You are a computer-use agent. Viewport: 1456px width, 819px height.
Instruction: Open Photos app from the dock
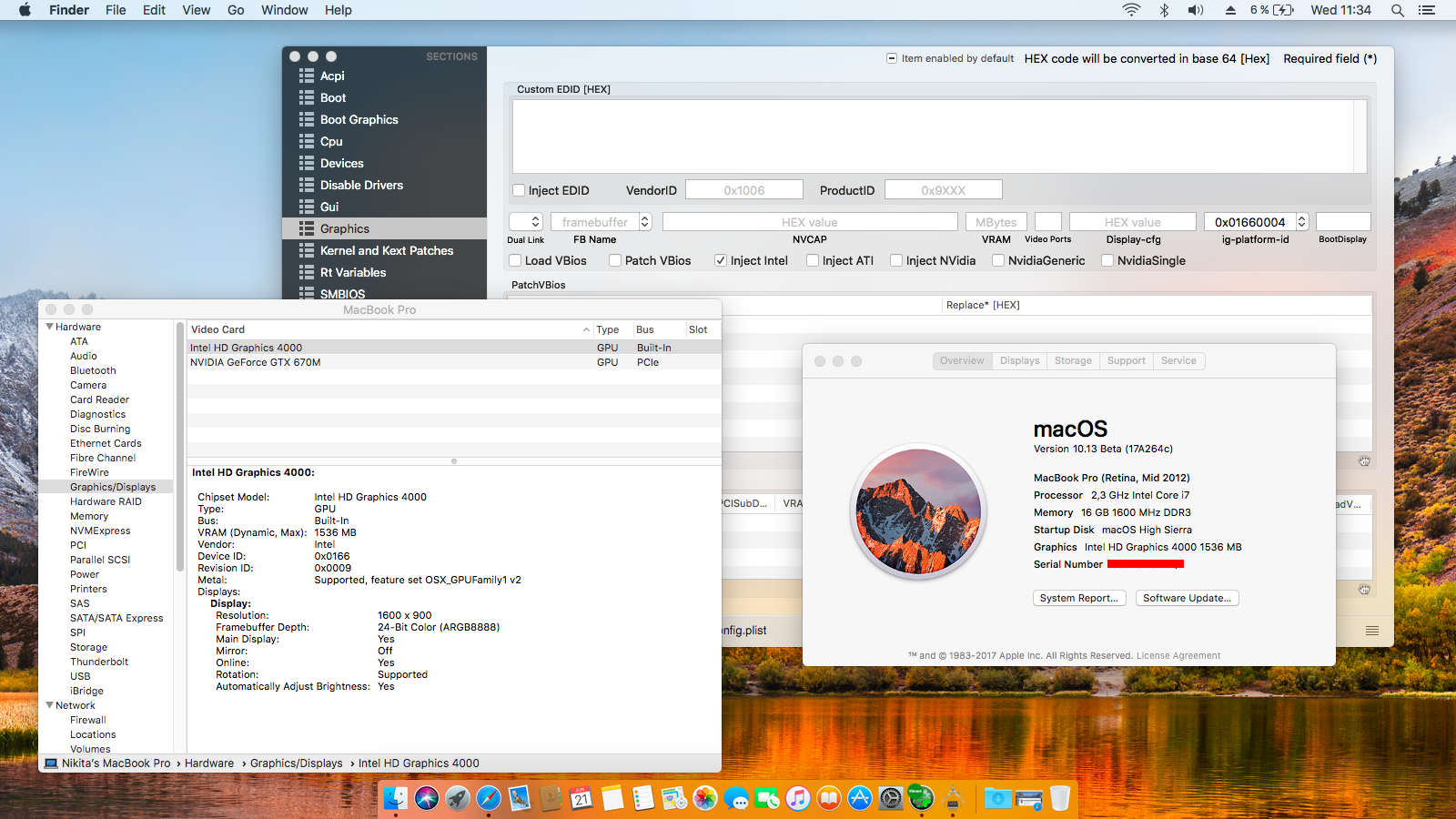click(x=705, y=799)
